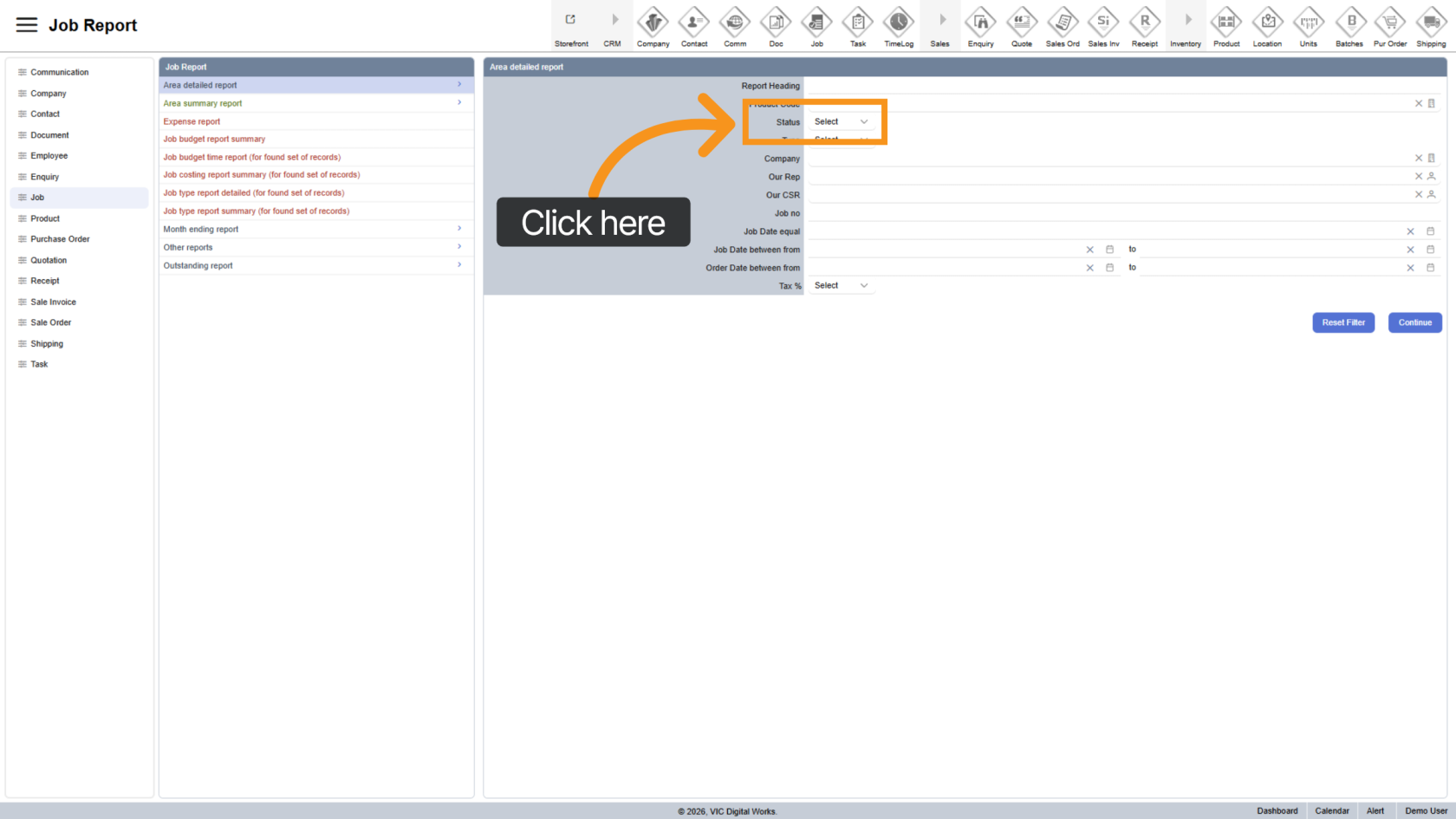The width and height of the screenshot is (1456, 819).
Task: Click the TimeLog clock icon
Action: 899,23
